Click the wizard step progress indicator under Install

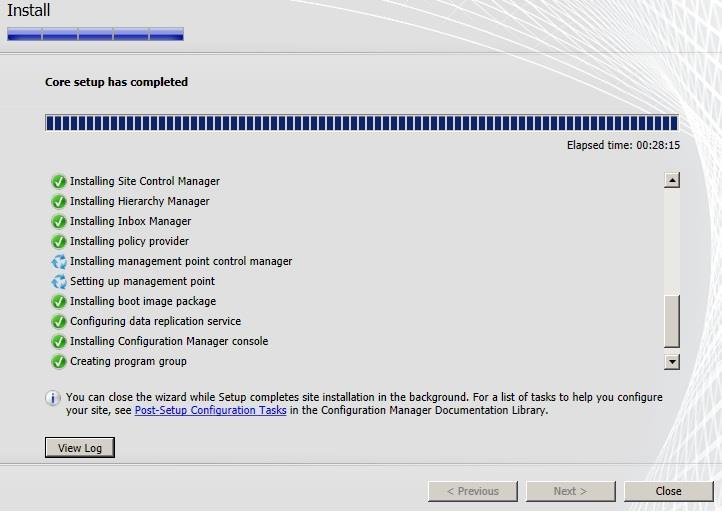point(95,34)
